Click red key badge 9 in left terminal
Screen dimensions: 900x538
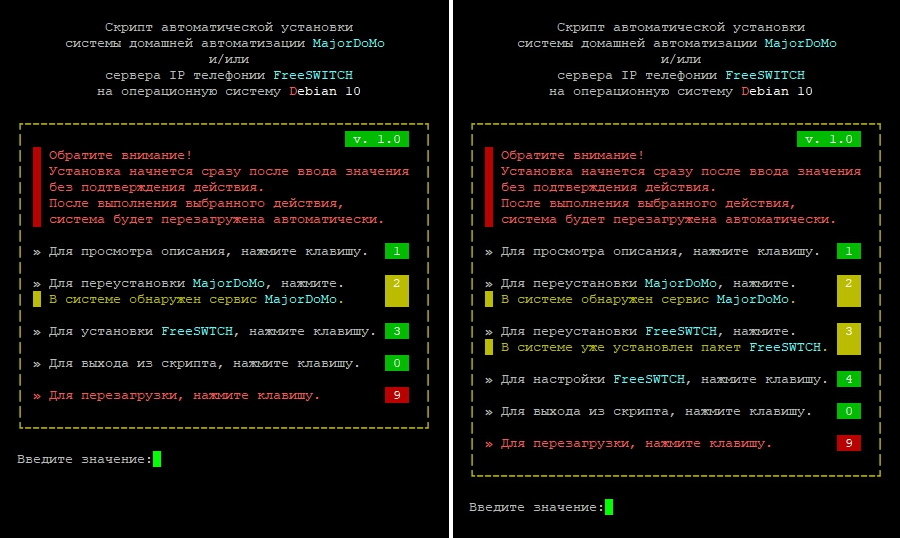[x=397, y=395]
